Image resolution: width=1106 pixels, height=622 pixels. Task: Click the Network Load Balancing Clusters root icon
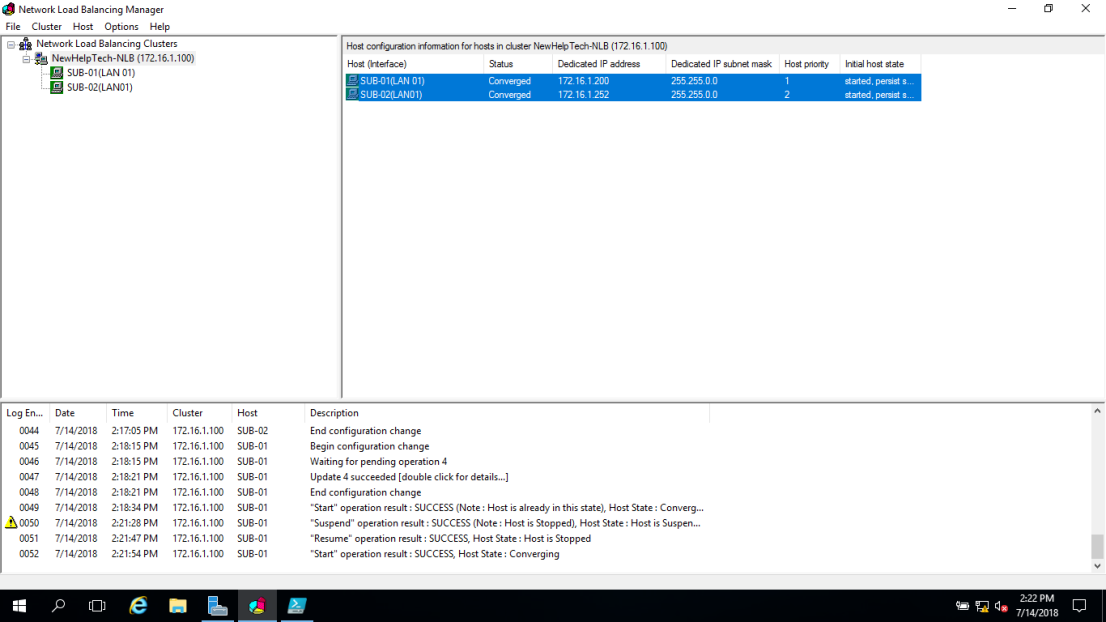(x=25, y=44)
